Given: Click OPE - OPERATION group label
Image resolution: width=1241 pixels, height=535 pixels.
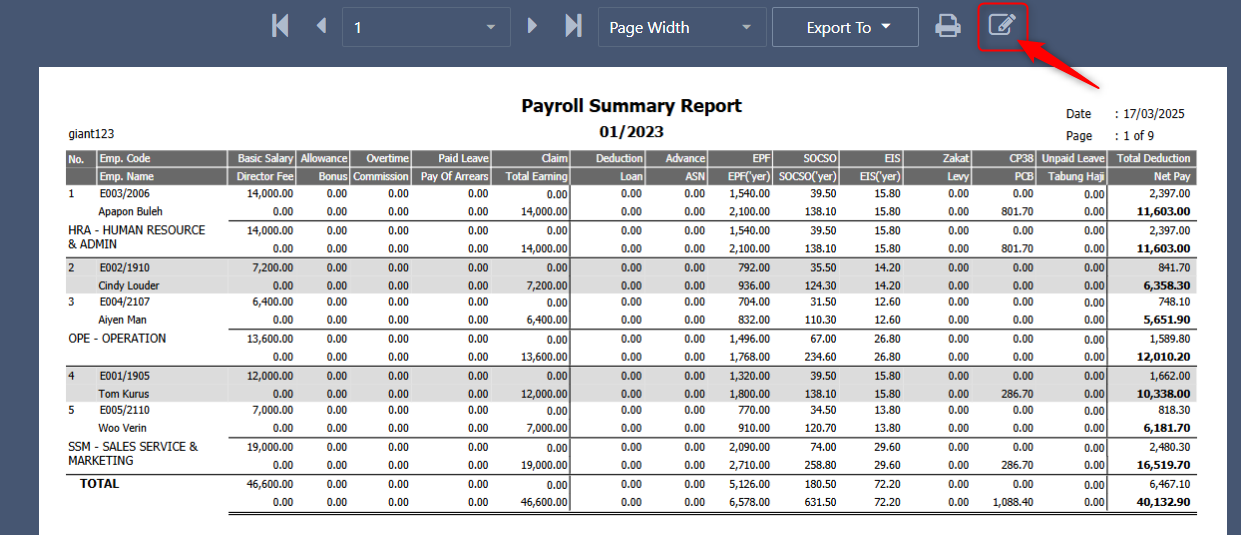Looking at the screenshot, I should coord(117,338).
